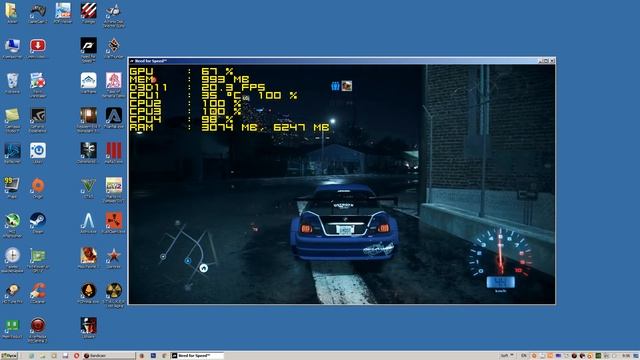Launch NVIDIA GeForce Experience shortcut

tap(38, 116)
